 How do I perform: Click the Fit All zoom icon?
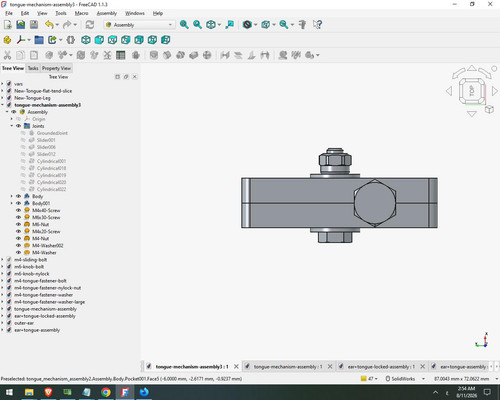pos(184,25)
